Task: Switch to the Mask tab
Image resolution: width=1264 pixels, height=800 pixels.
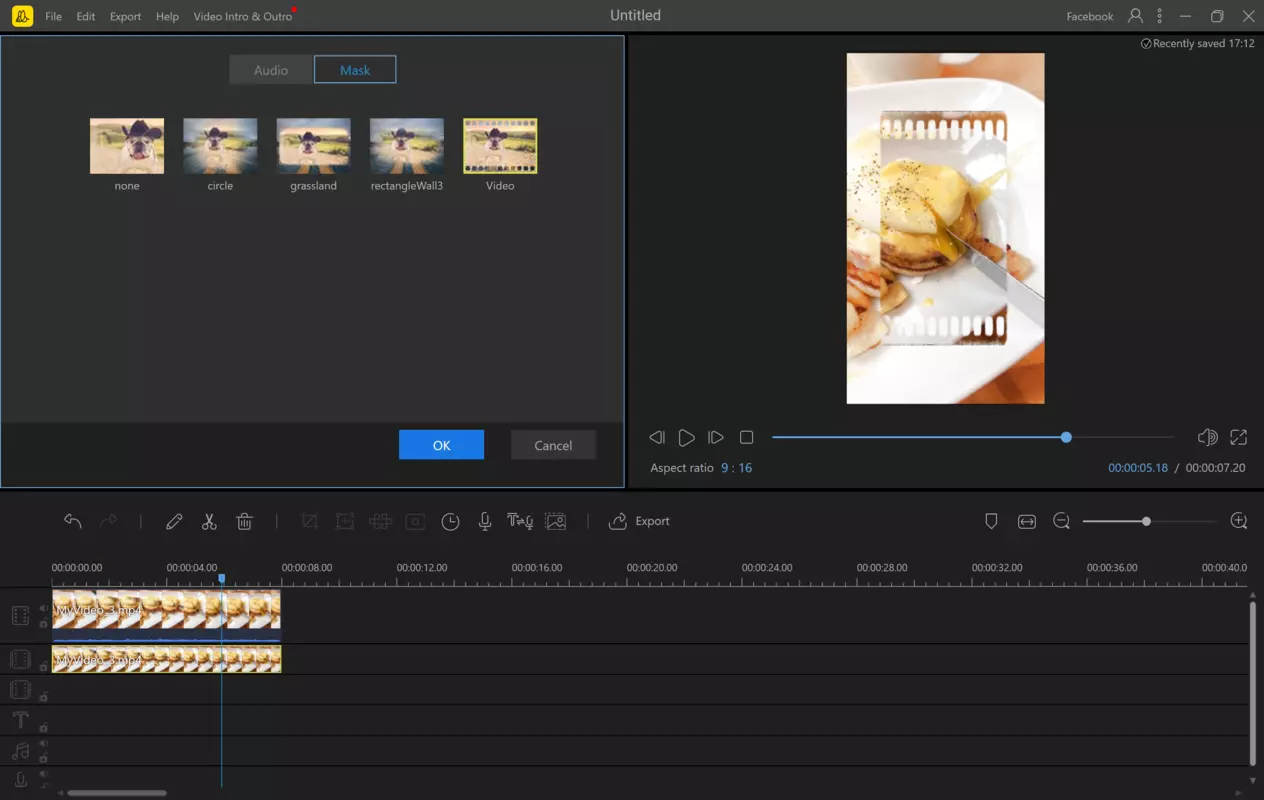Action: click(355, 70)
